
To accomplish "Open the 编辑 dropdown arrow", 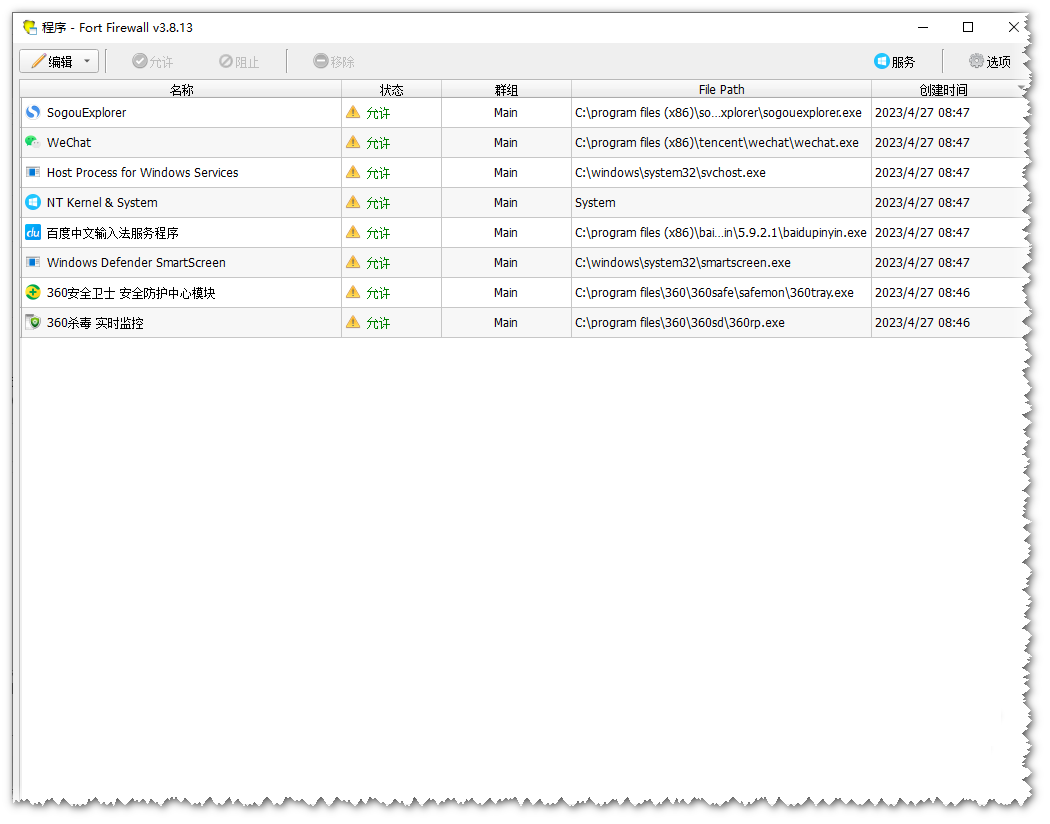I will pyautogui.click(x=87, y=62).
